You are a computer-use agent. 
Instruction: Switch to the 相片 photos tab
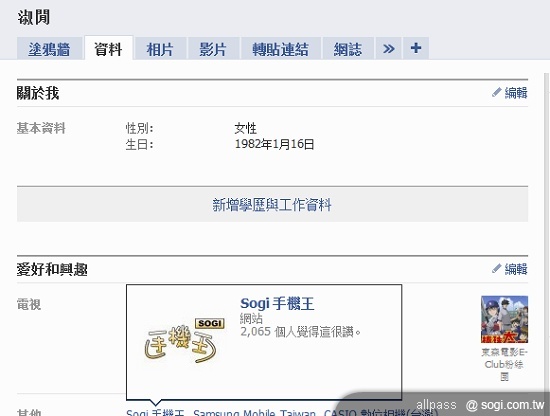[x=160, y=48]
